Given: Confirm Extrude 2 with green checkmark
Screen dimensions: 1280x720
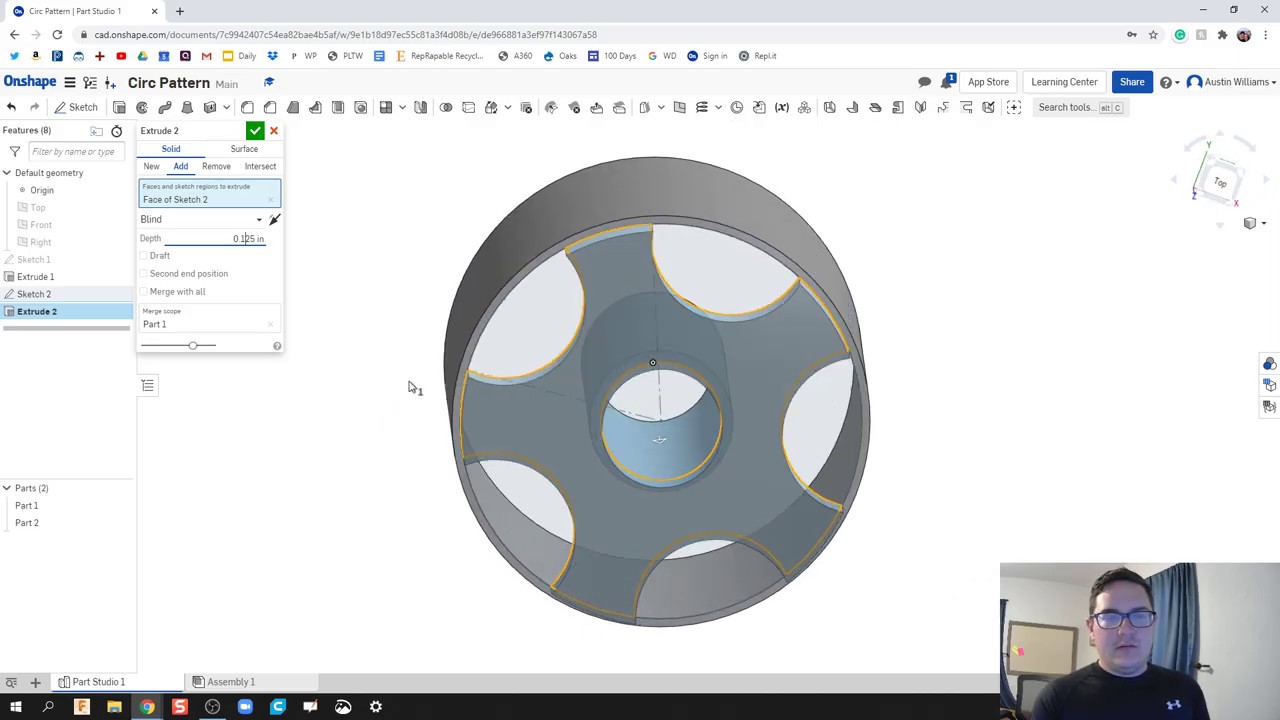Looking at the screenshot, I should pos(255,131).
